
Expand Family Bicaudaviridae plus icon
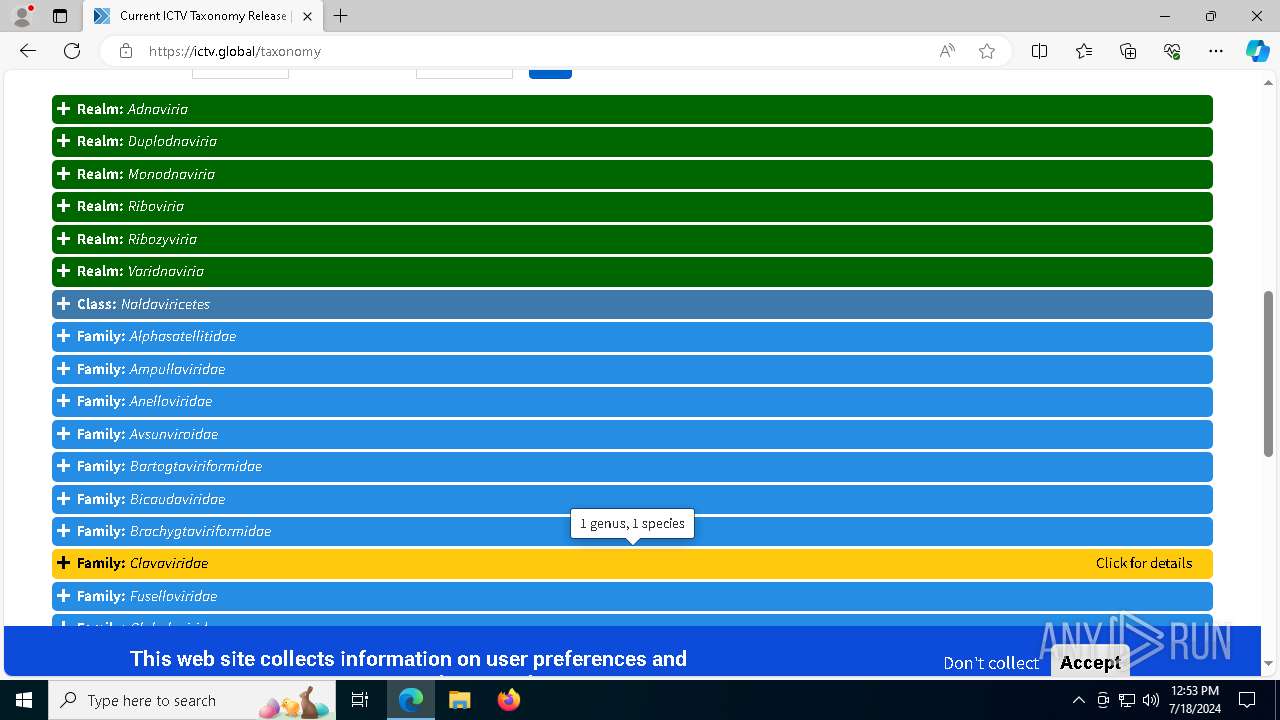click(x=64, y=499)
